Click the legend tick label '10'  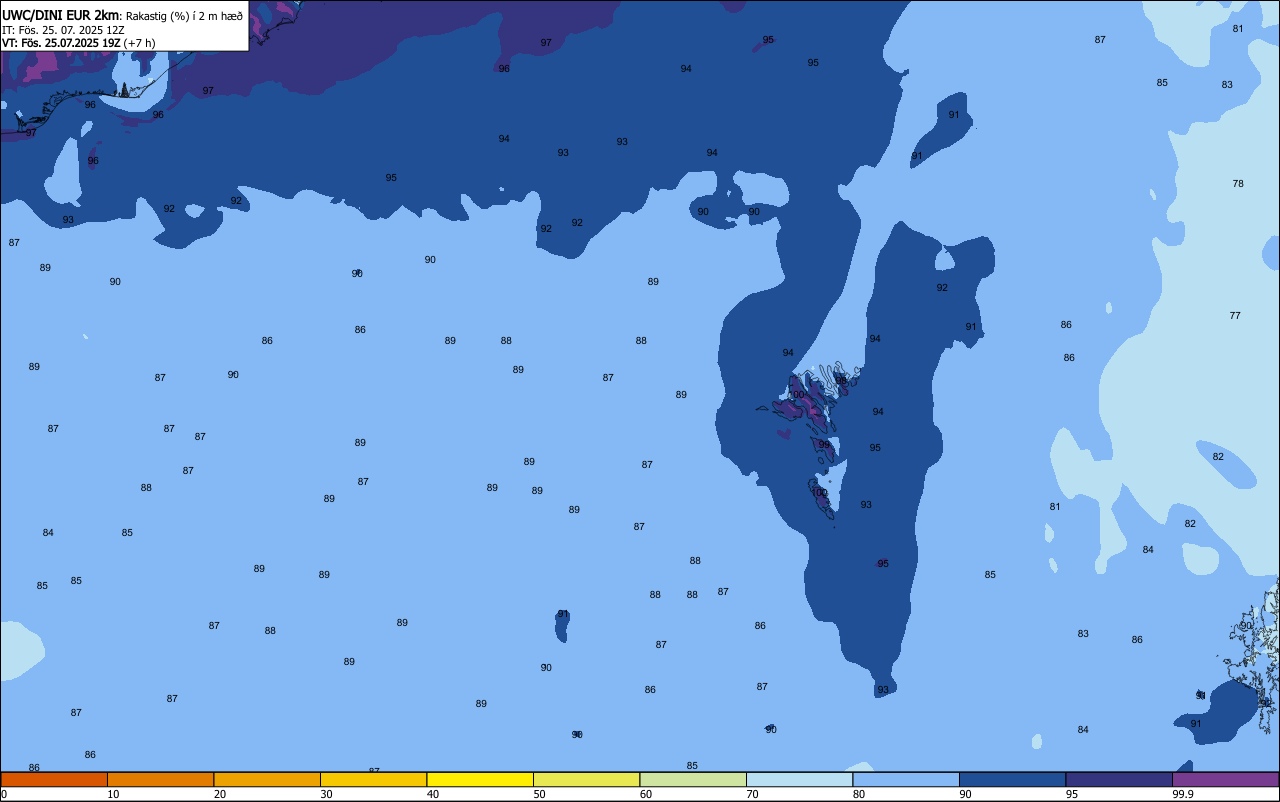113,794
